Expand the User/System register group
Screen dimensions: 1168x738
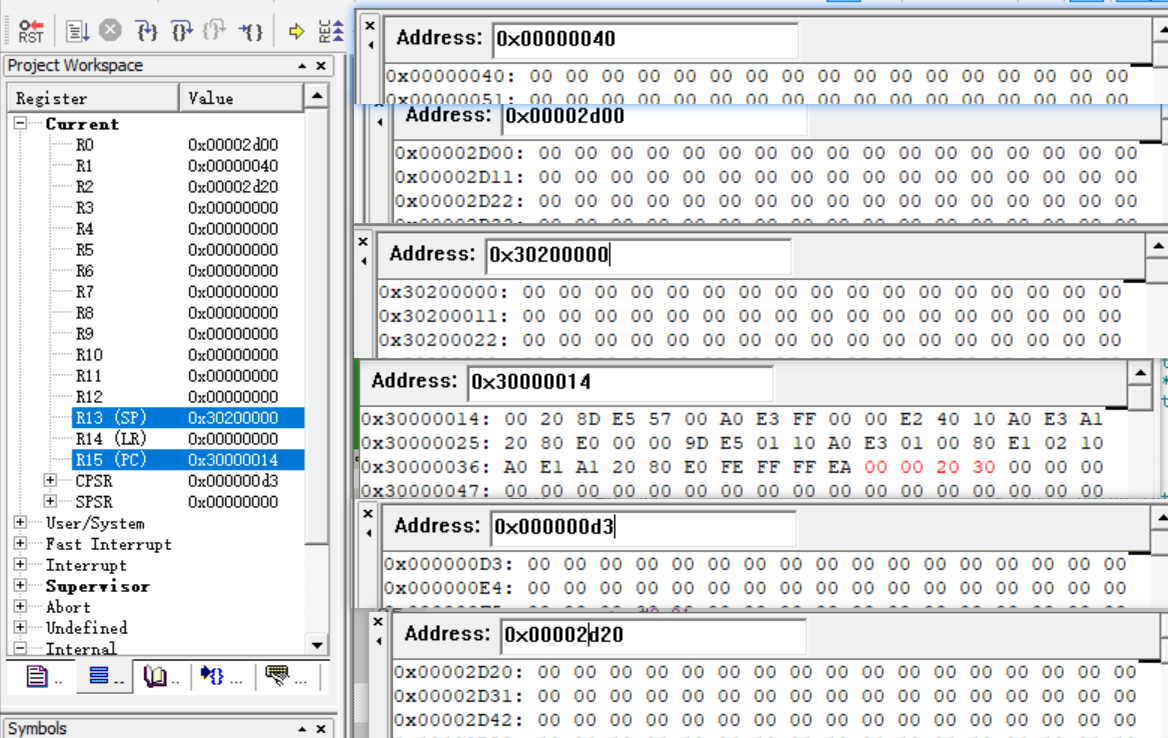(x=20, y=523)
